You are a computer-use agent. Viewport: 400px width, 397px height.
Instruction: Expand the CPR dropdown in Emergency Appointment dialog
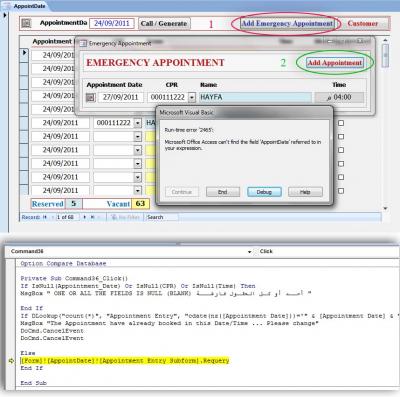tap(192, 97)
